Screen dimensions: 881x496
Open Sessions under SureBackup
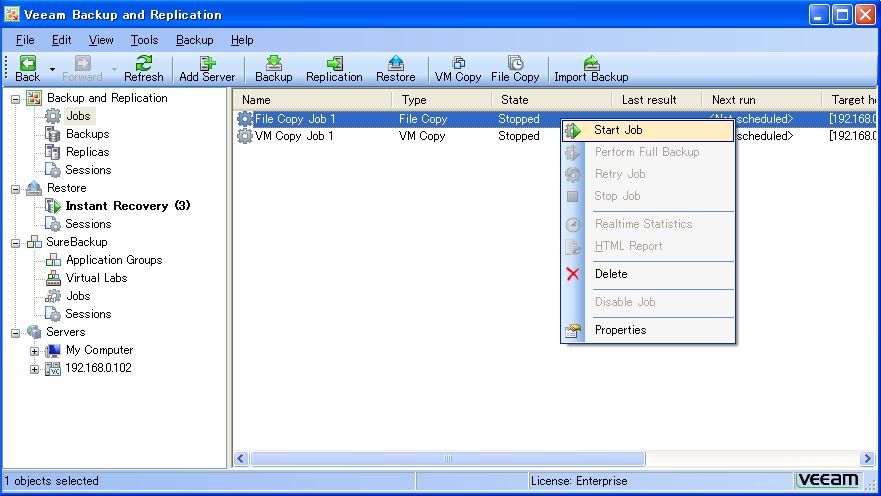pos(88,313)
